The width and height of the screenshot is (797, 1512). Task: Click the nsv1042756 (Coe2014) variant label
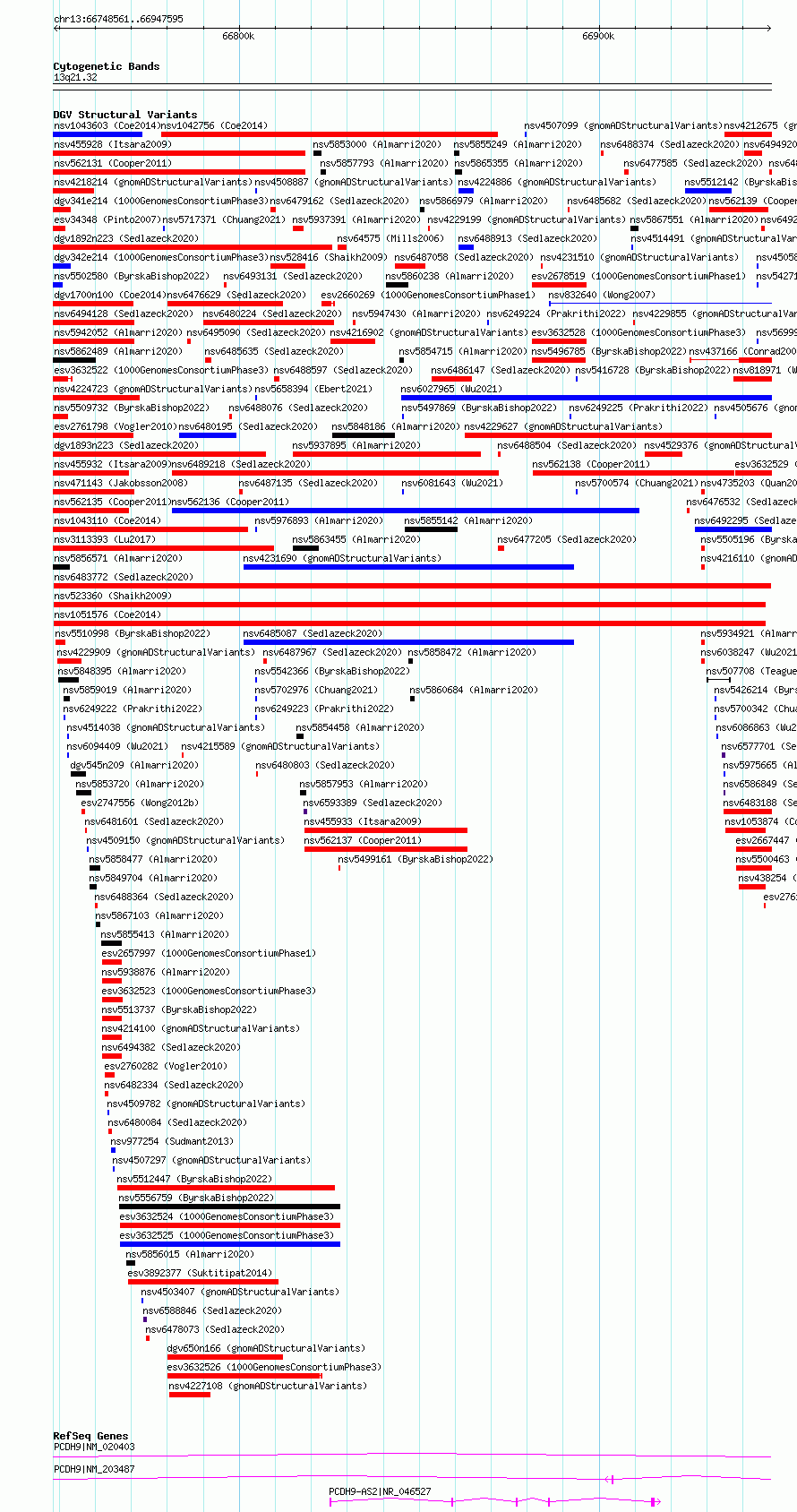coord(214,126)
